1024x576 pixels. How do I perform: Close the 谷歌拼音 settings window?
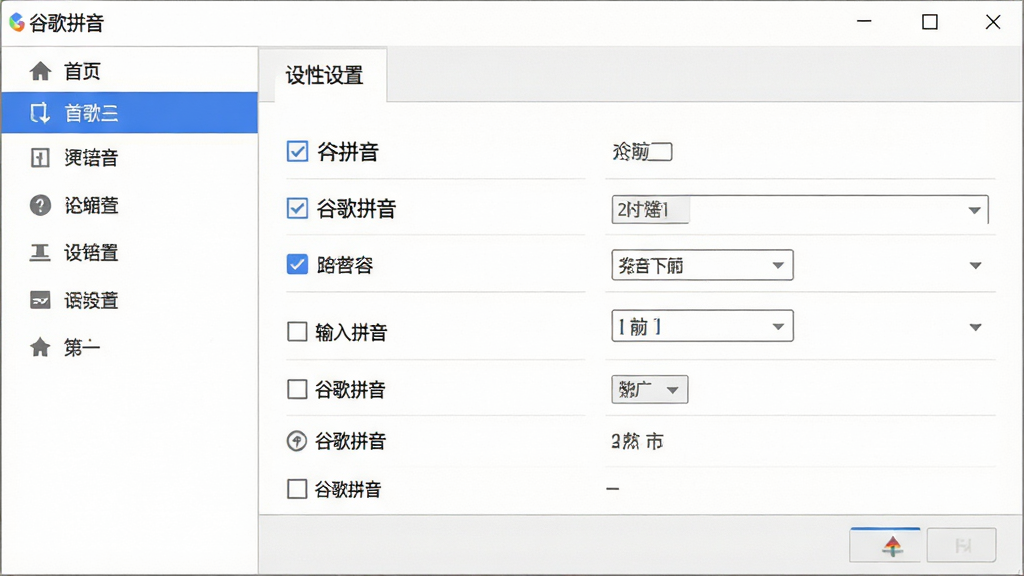click(x=993, y=22)
